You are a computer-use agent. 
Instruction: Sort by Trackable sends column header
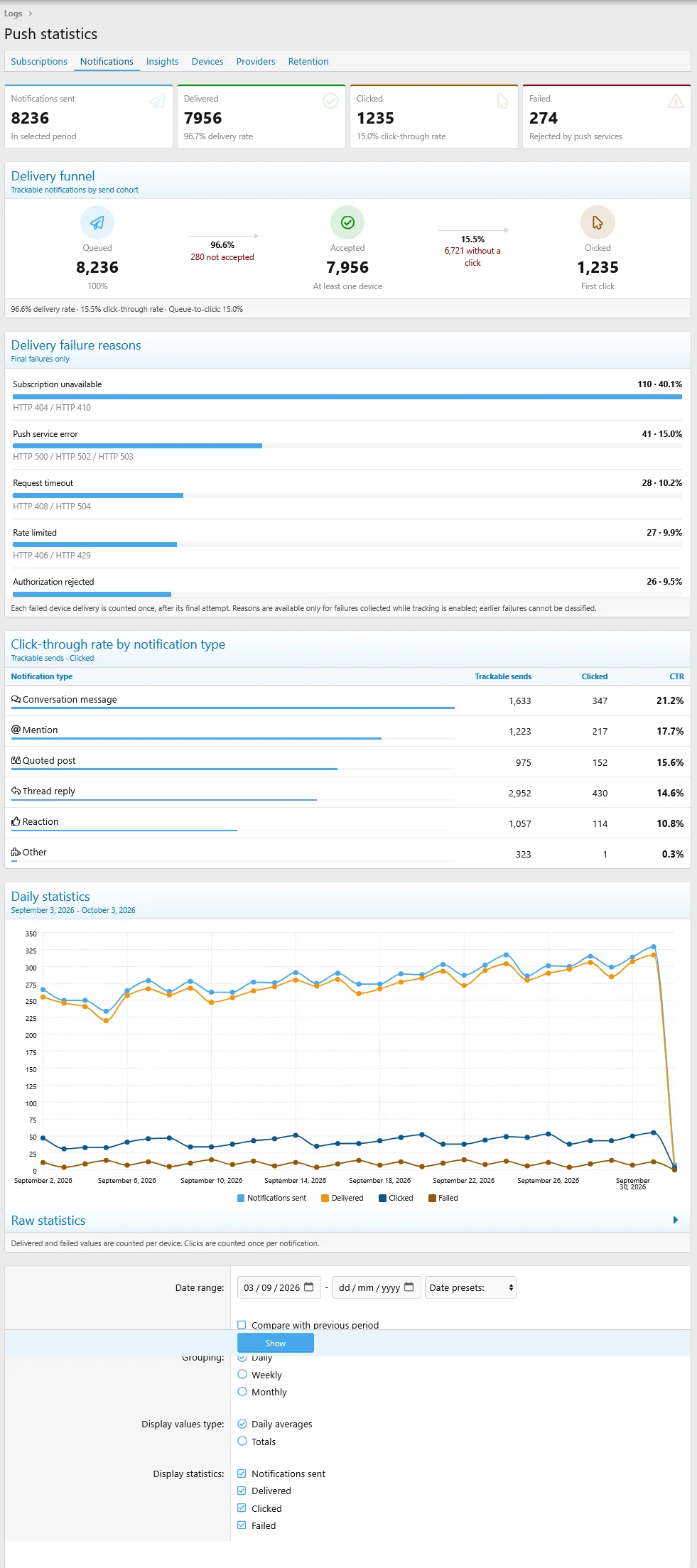(x=503, y=676)
